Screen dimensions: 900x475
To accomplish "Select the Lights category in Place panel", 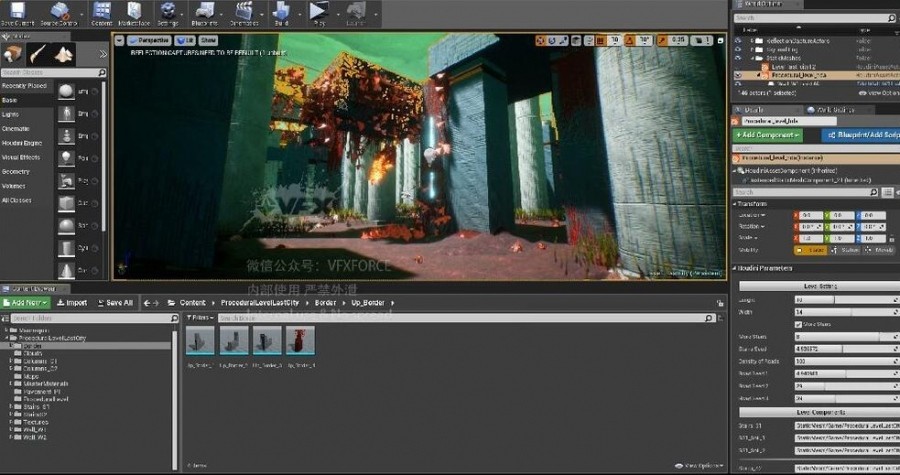I will tap(10, 115).
